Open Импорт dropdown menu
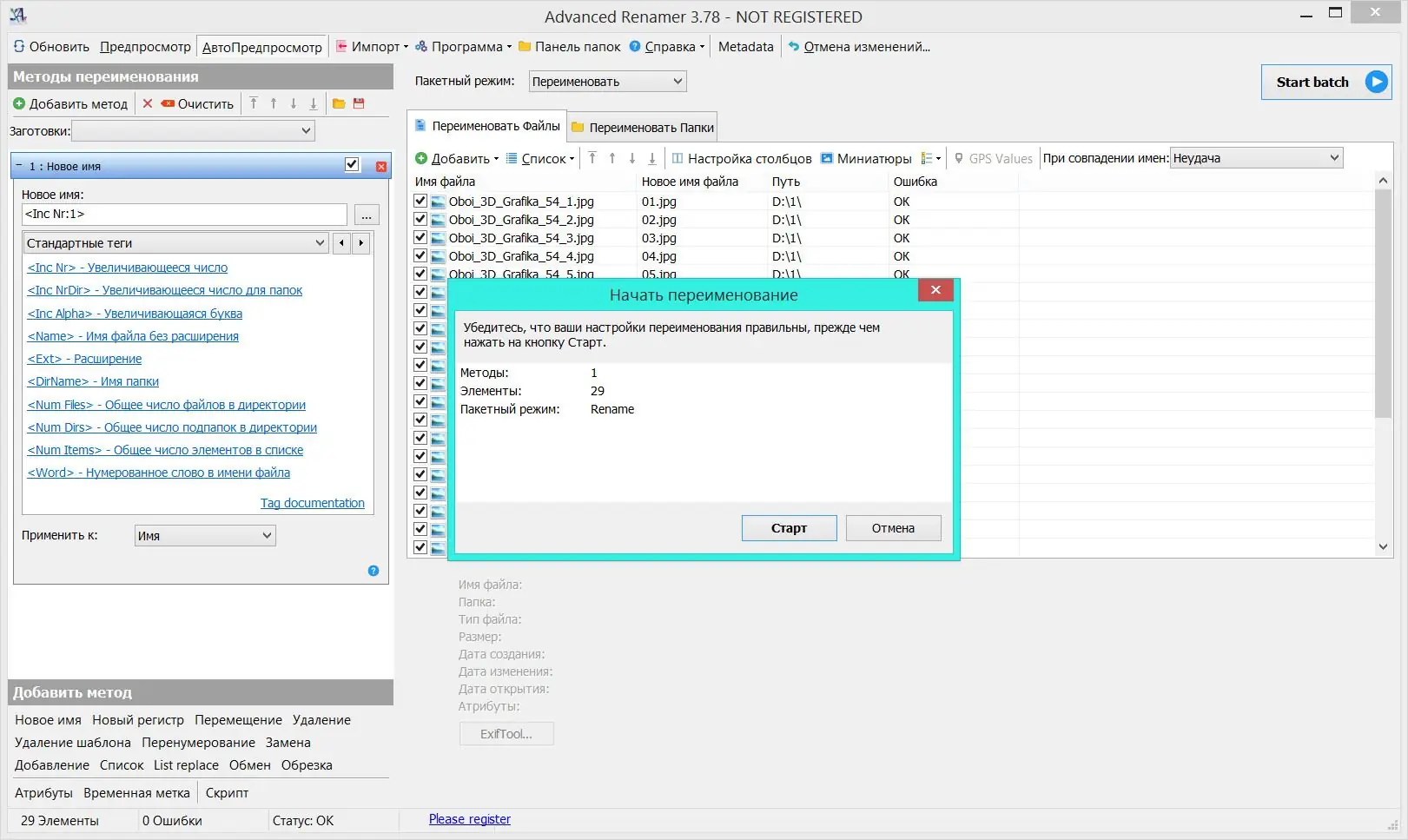1408x840 pixels. 372,47
